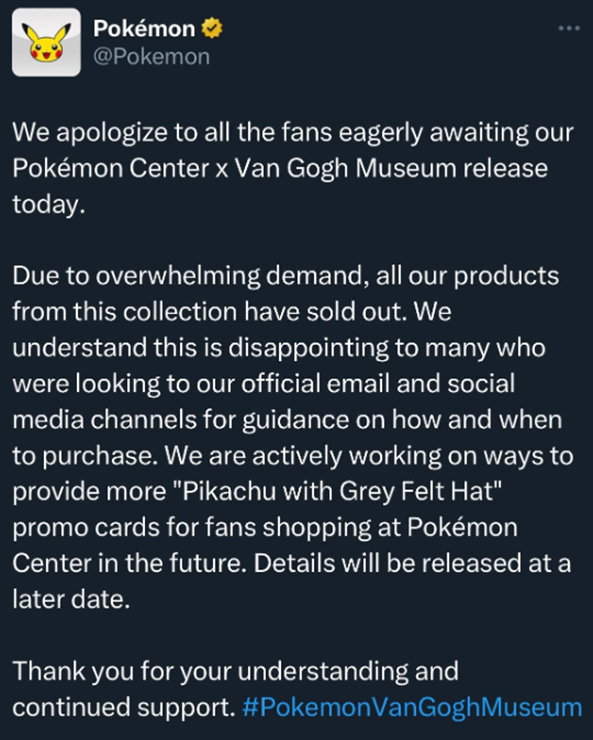Open the Pokémon display name profile link

(144, 29)
